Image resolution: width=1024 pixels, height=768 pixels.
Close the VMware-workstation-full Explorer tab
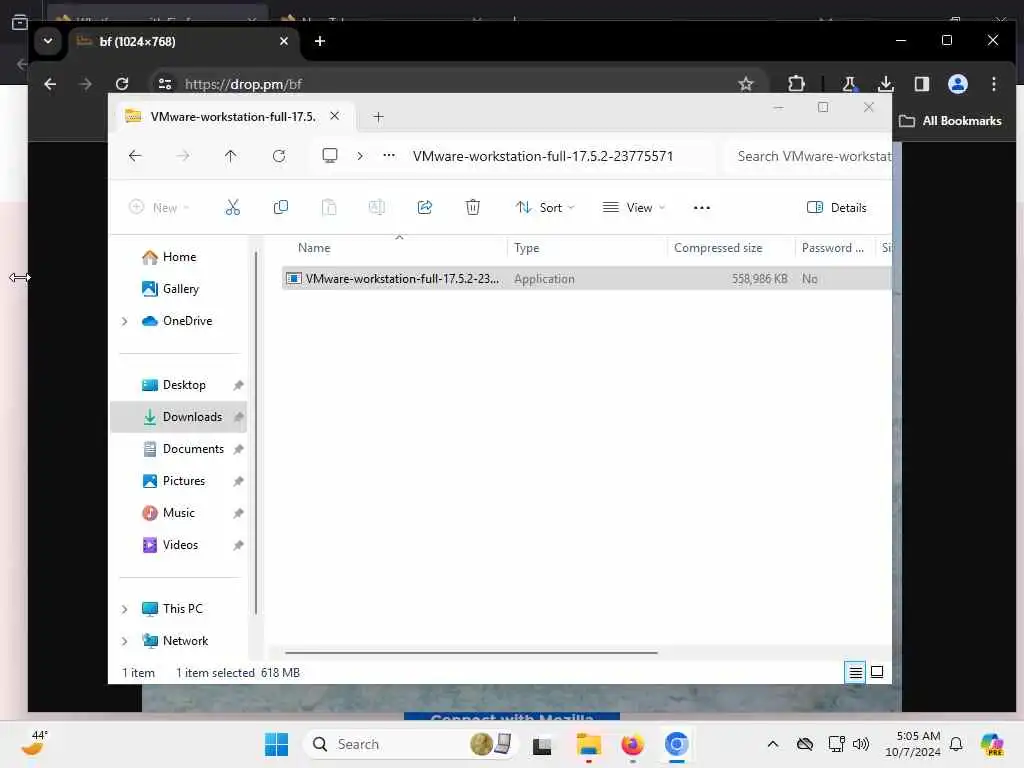tap(334, 116)
